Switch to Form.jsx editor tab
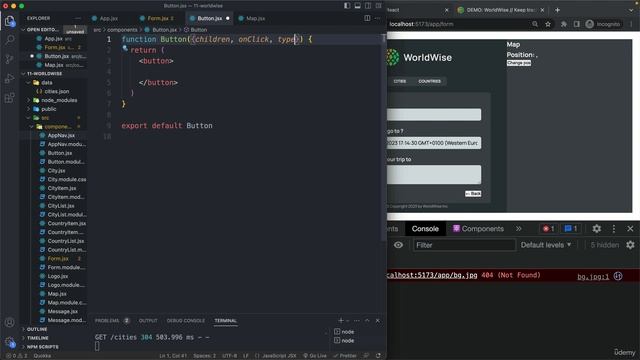640x360 pixels. (157, 18)
